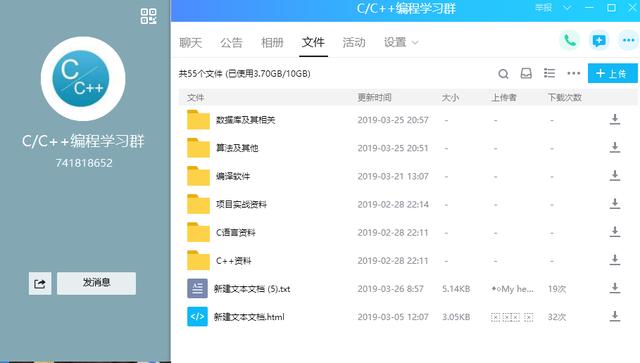Download the 项目实战资料 folder
The image size is (640, 363).
click(x=615, y=204)
